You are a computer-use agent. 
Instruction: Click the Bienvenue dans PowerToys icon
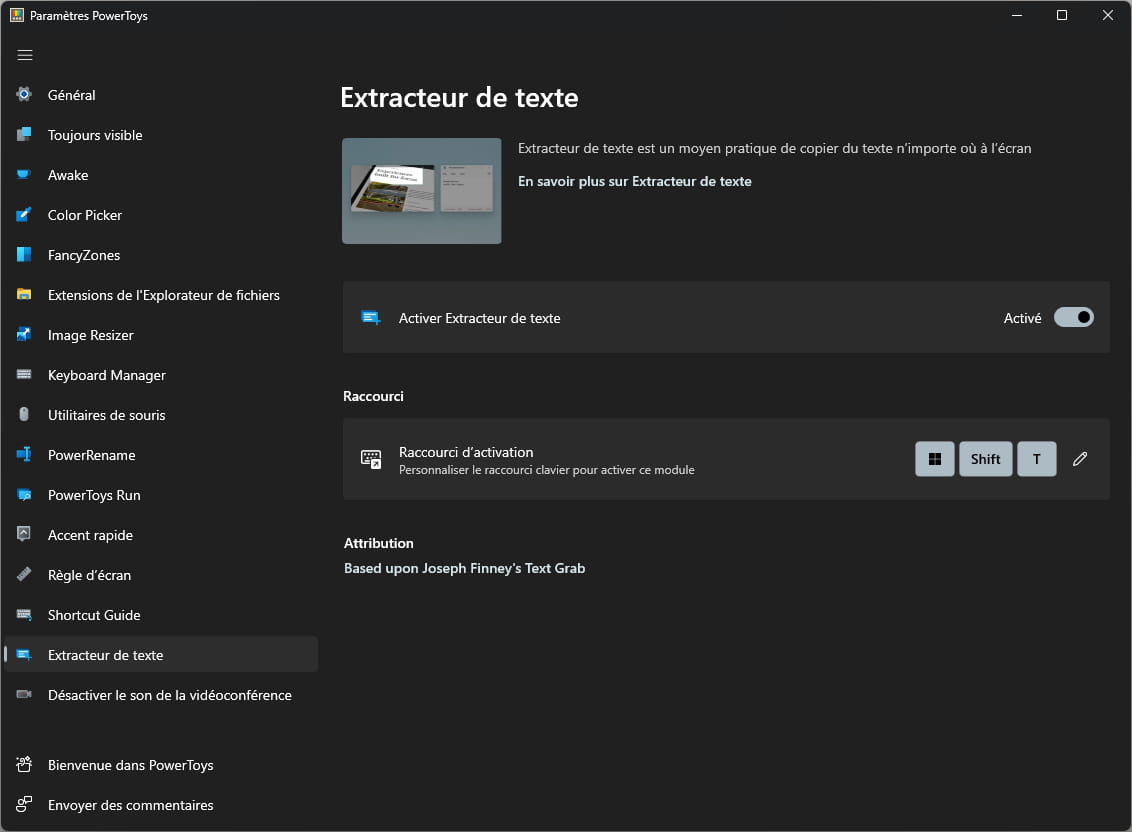pyautogui.click(x=24, y=764)
